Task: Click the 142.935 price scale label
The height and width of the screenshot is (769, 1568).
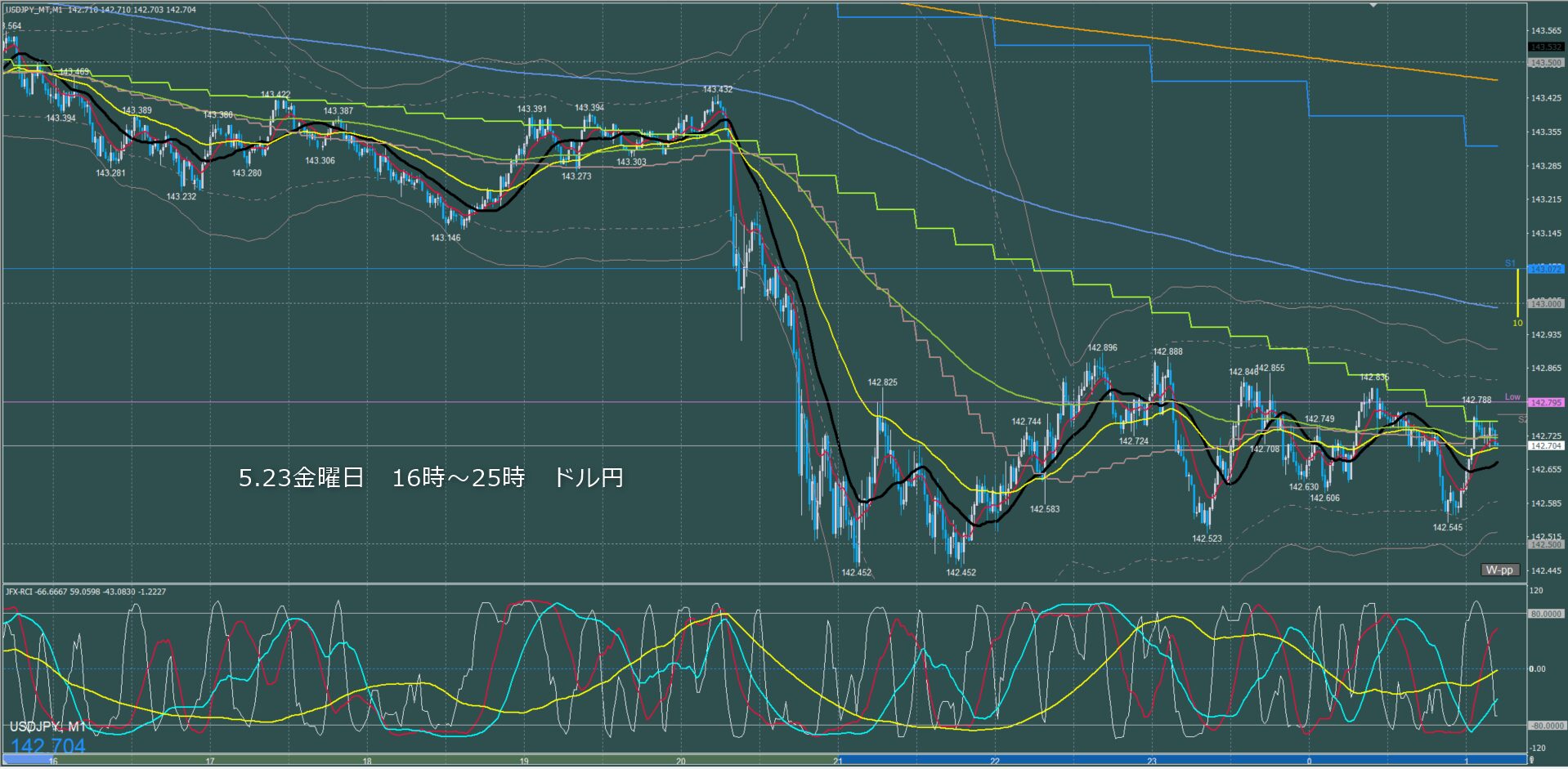Action: pos(1546,335)
